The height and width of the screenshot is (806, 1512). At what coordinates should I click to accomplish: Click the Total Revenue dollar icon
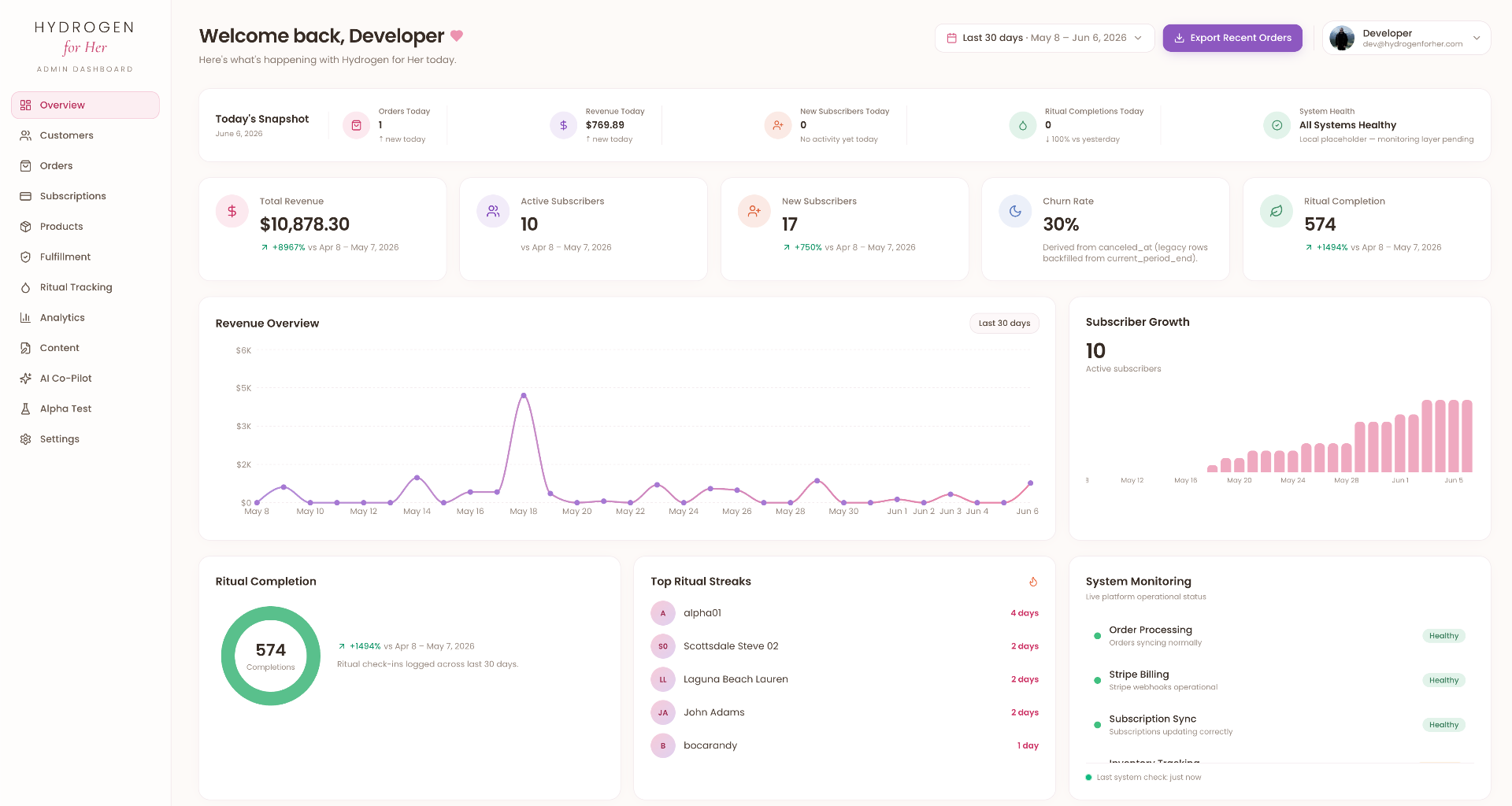[232, 211]
